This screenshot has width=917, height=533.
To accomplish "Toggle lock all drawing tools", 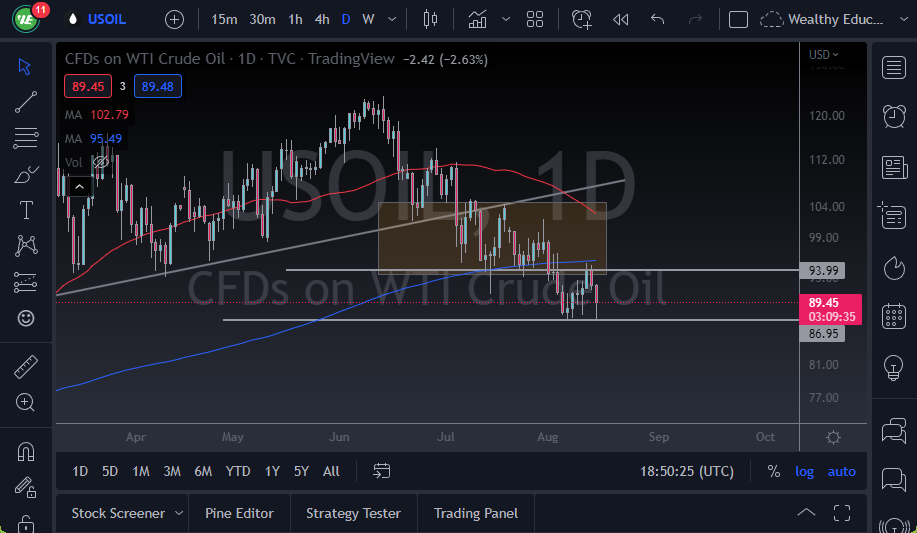I will [x=26, y=522].
